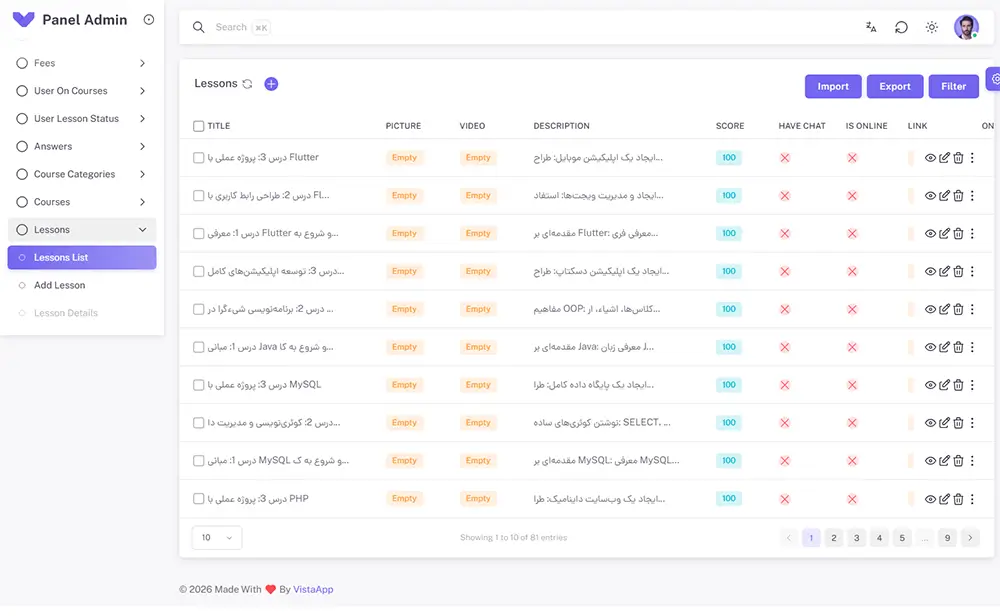The width and height of the screenshot is (1000, 616).
Task: Select the Fees sidebar item
Action: click(x=82, y=63)
